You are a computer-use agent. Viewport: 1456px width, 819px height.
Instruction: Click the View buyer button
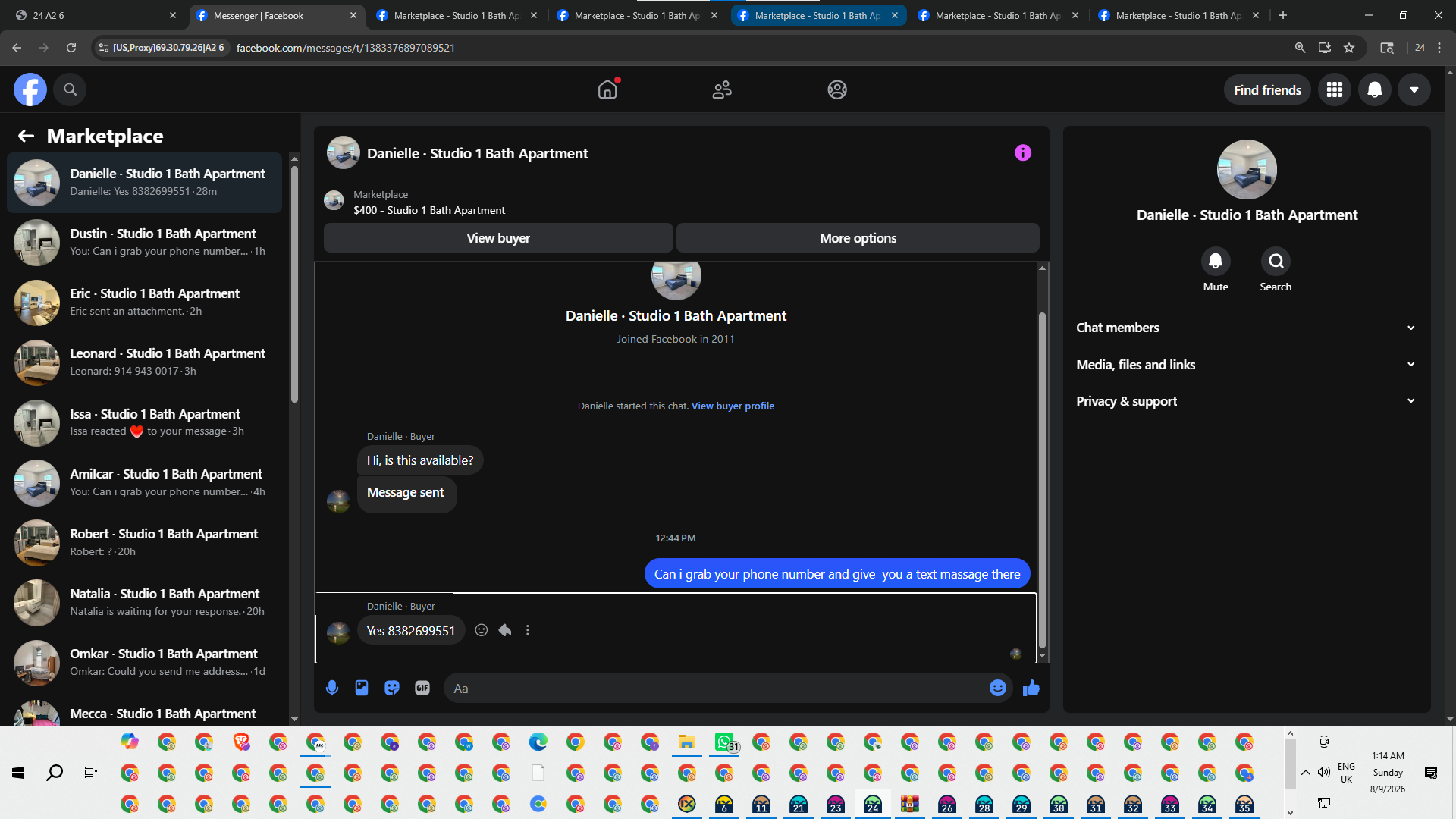click(x=498, y=238)
